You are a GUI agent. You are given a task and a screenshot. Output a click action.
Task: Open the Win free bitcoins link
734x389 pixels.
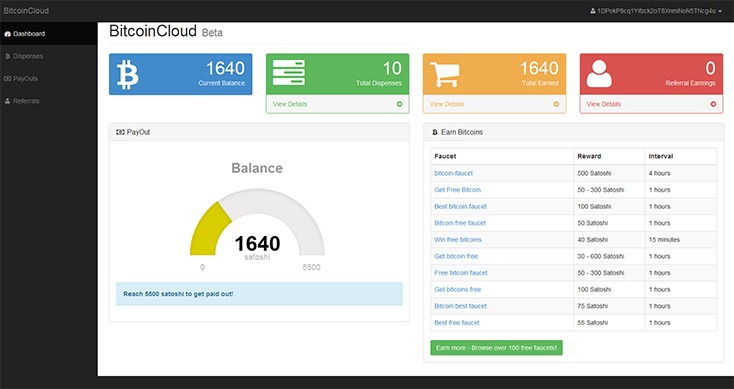click(x=458, y=240)
